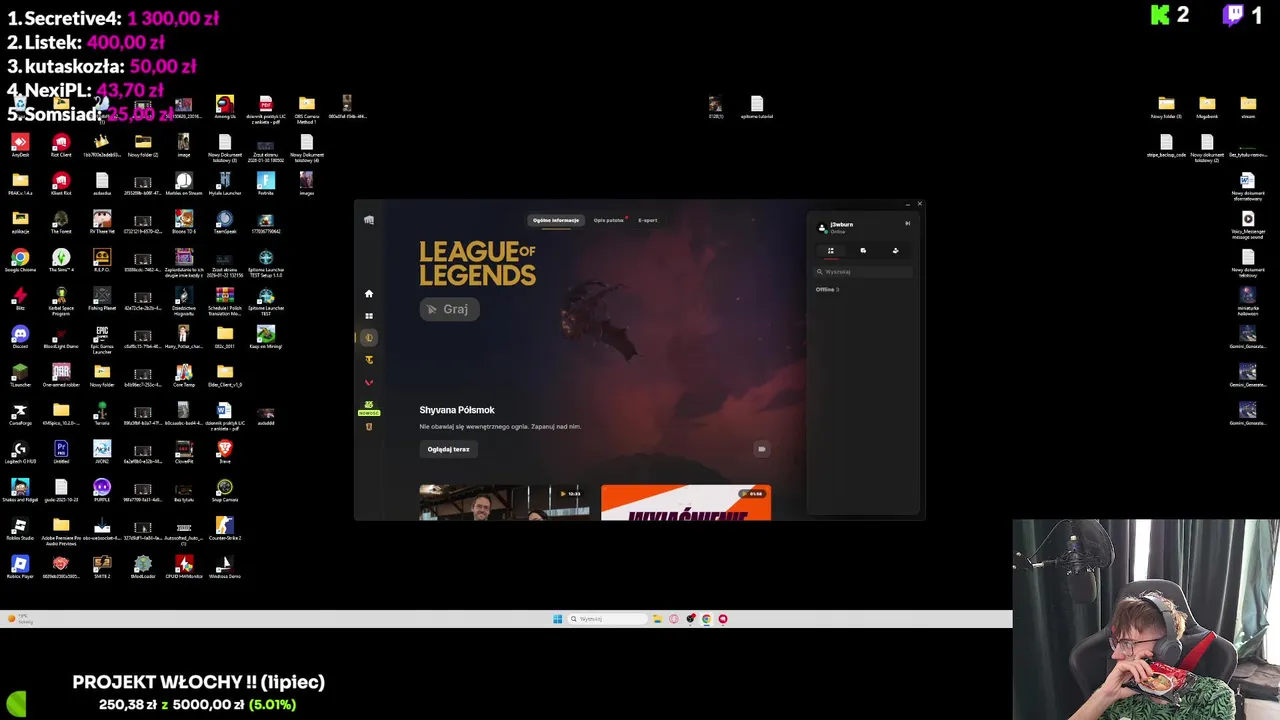
Task: Collapse the social panel arrow icon
Action: tap(907, 224)
